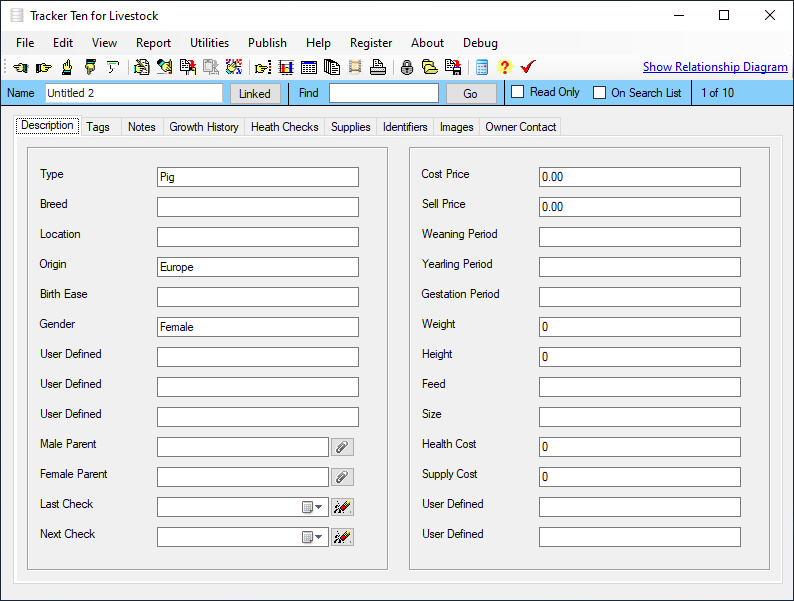This screenshot has width=794, height=601.
Task: Click into the Breed input field
Action: [x=257, y=207]
